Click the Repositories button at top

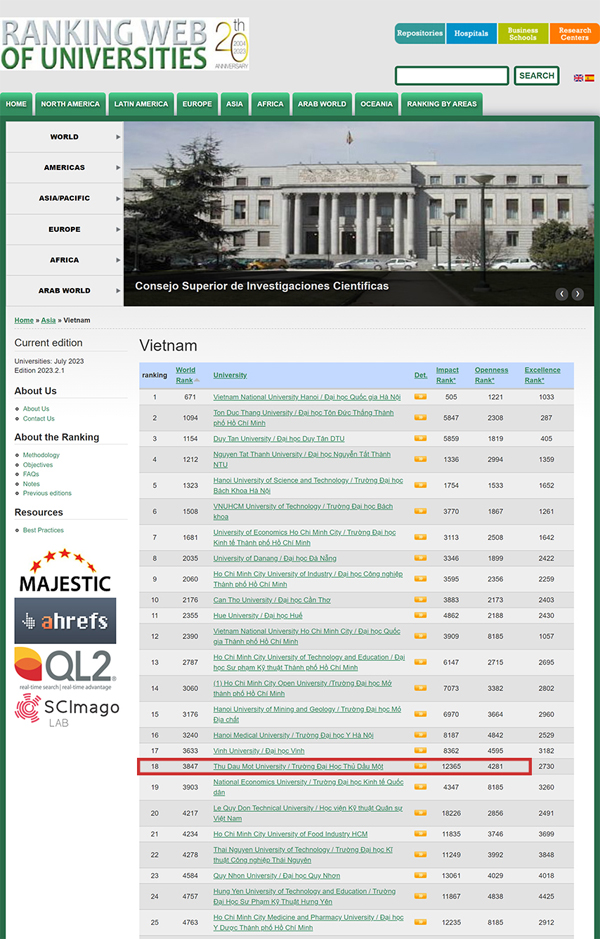419,34
